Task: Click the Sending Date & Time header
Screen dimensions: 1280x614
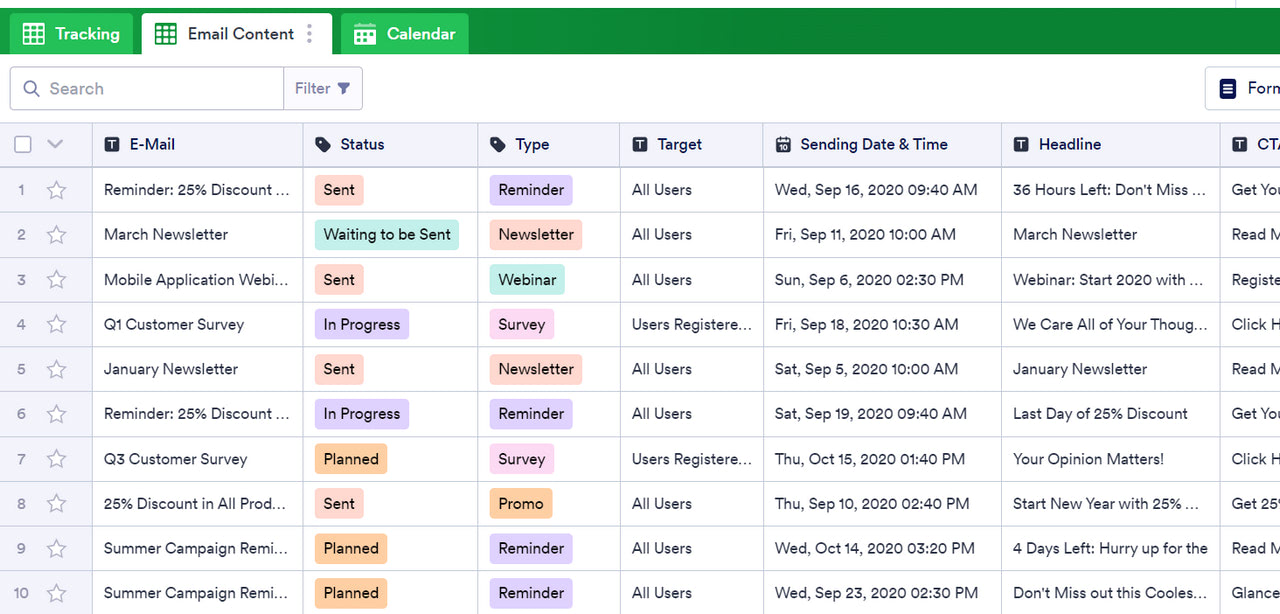Action: (882, 144)
